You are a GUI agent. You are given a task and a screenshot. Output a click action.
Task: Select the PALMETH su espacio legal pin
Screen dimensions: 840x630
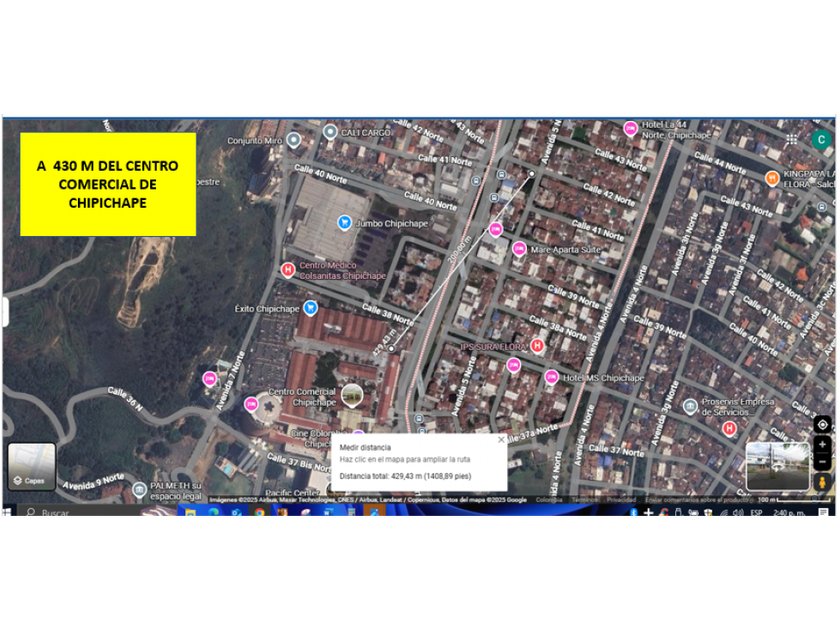[x=139, y=490]
